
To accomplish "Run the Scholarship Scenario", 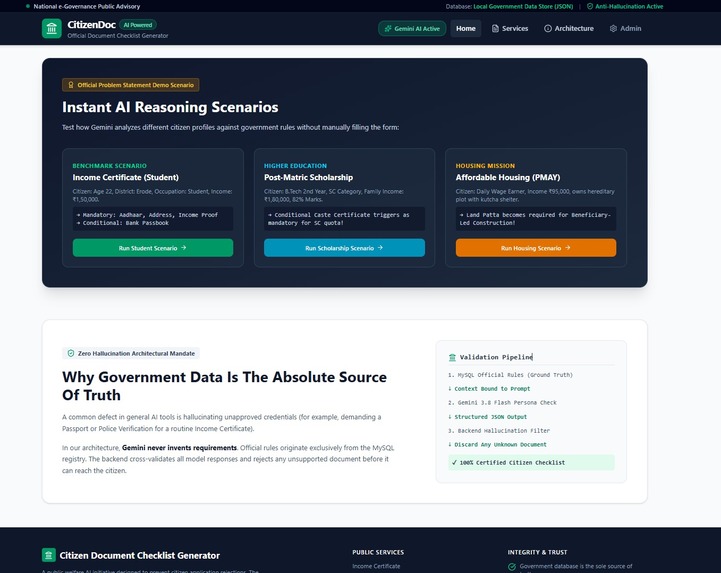I will [344, 248].
